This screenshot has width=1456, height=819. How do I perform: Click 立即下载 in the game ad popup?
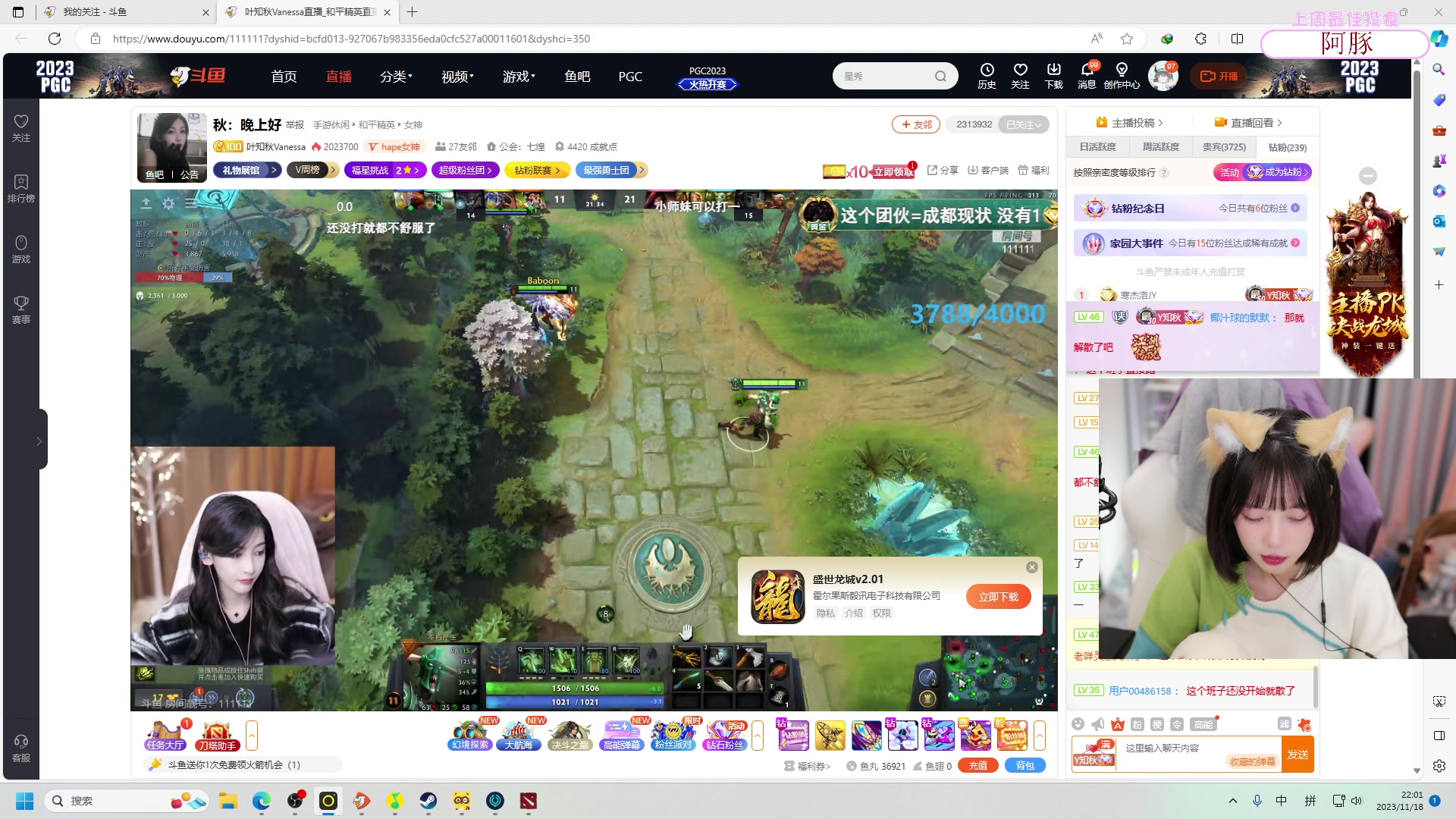pos(998,597)
